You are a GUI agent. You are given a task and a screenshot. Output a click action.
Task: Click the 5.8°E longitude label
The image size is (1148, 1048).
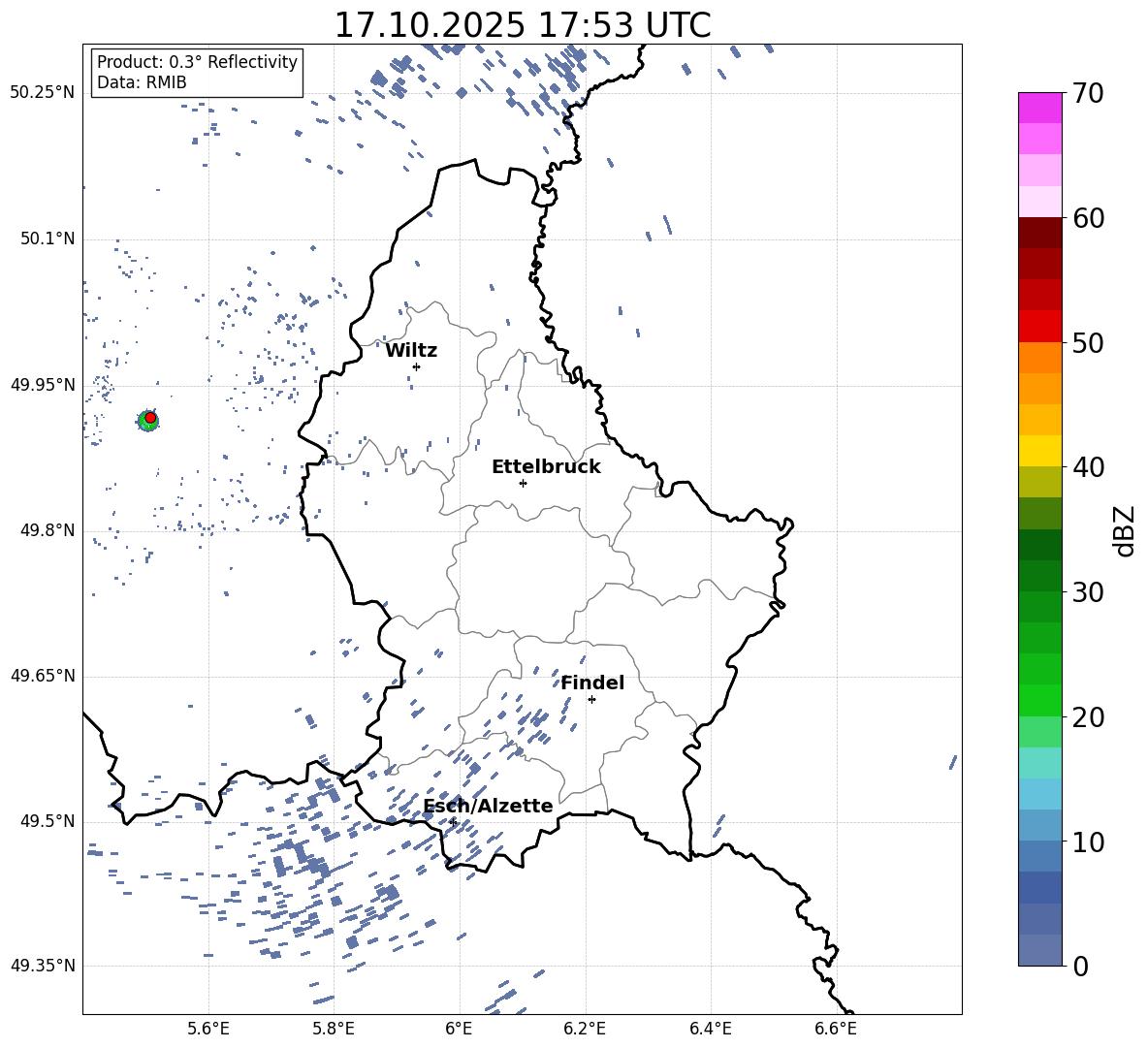tap(334, 1030)
